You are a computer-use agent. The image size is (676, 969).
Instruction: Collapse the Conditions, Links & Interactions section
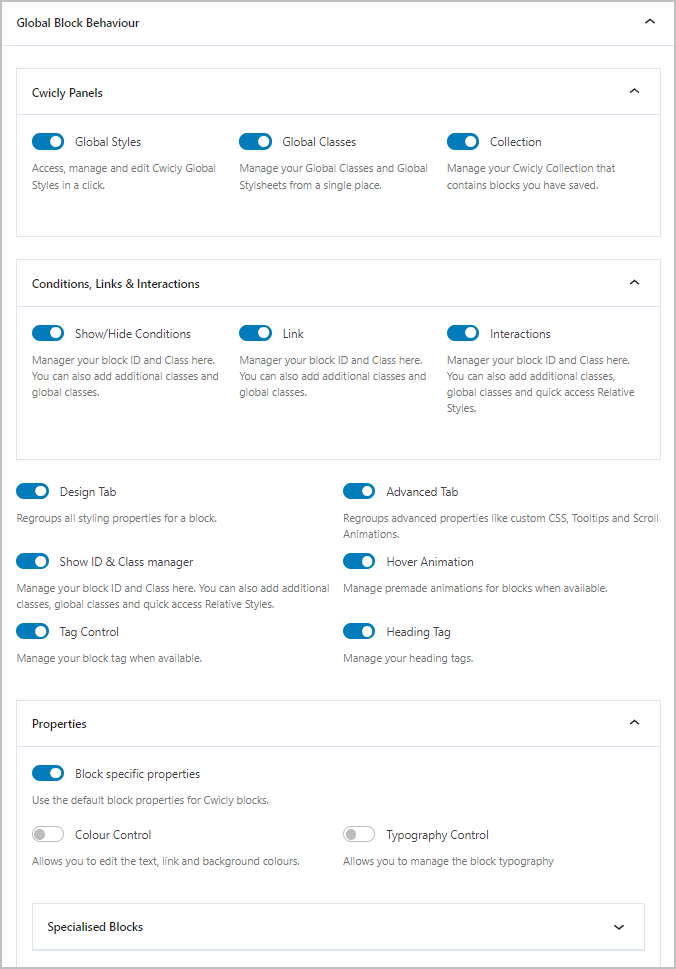click(634, 282)
